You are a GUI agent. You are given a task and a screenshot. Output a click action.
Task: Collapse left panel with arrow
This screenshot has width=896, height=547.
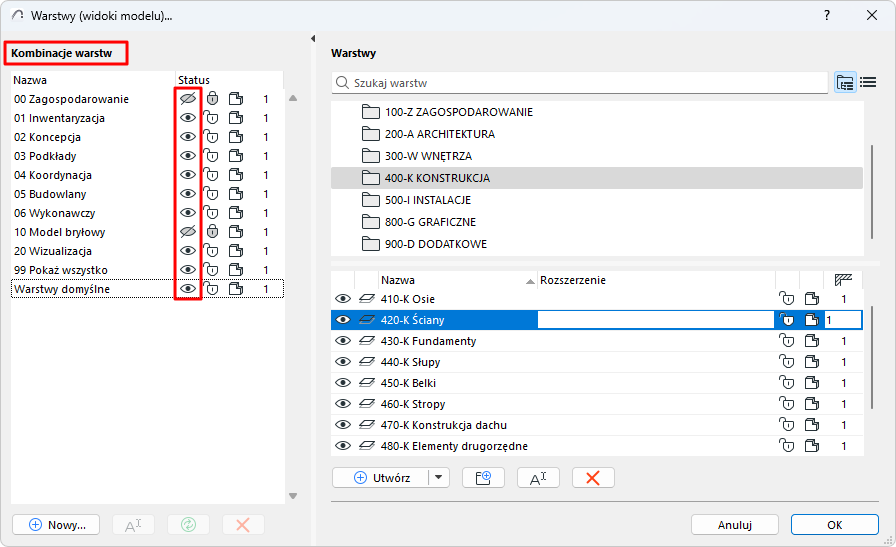(313, 38)
